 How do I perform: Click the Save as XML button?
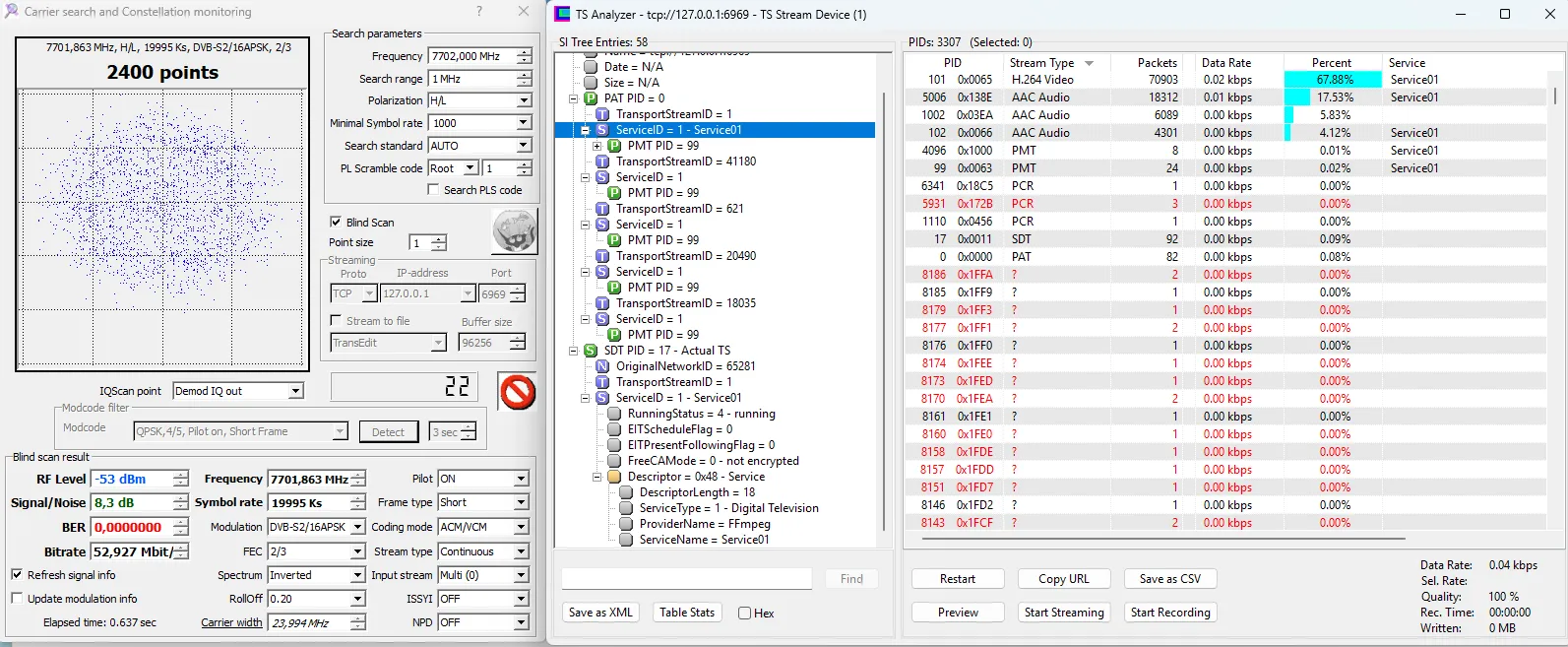click(600, 613)
